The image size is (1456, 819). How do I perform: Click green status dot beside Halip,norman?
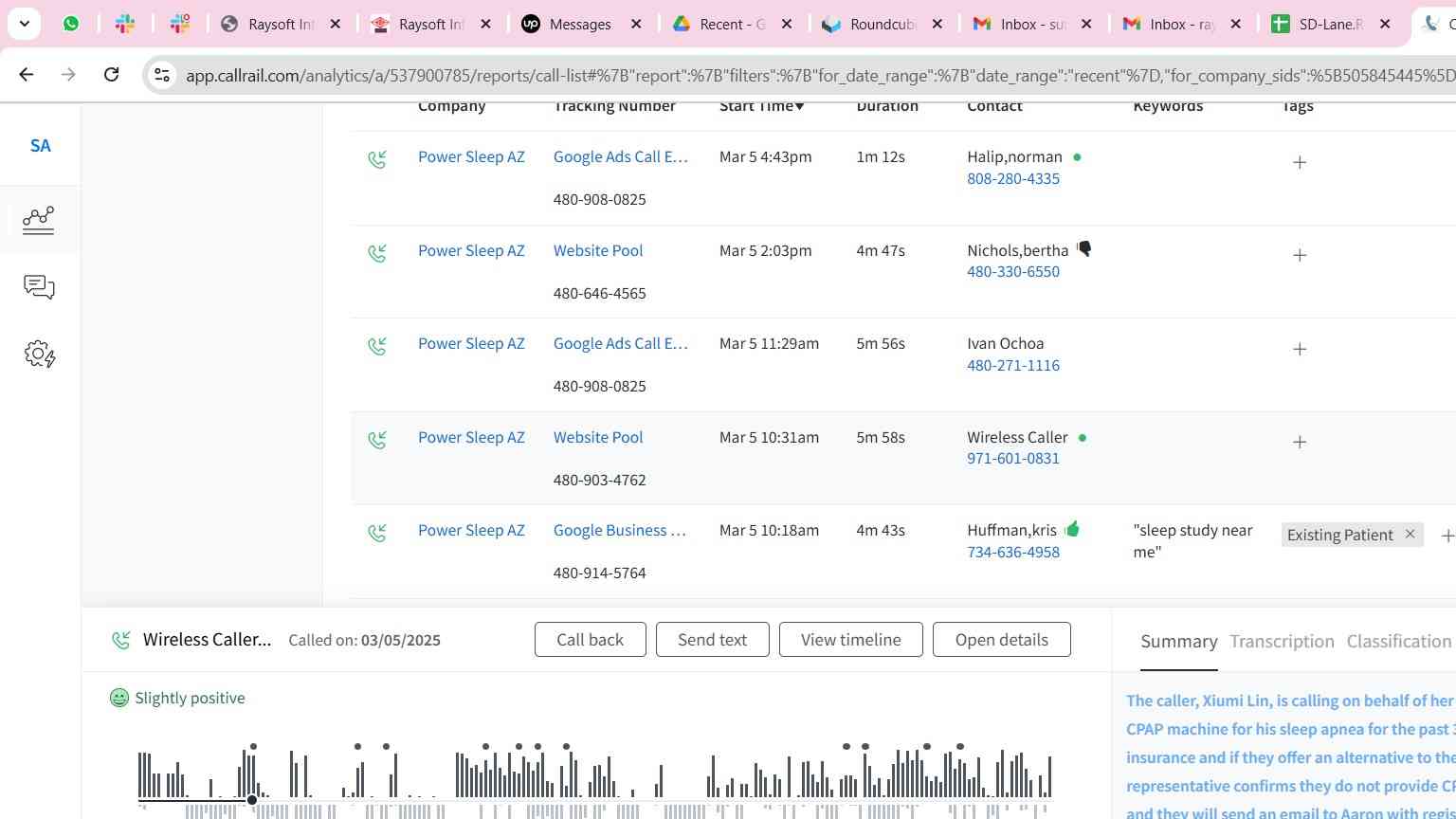point(1077,156)
